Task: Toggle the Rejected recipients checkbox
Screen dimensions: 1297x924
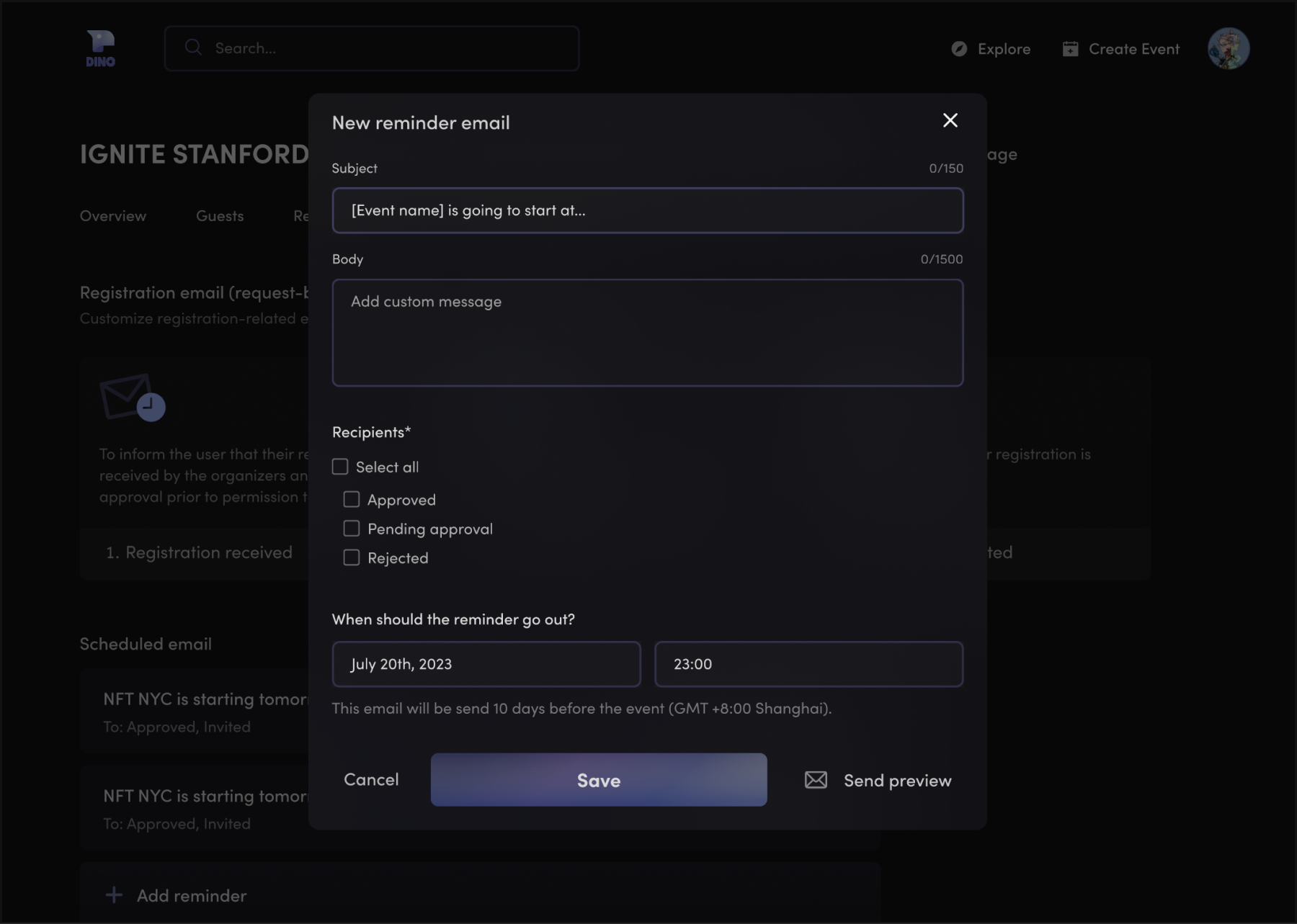Action: 352,558
